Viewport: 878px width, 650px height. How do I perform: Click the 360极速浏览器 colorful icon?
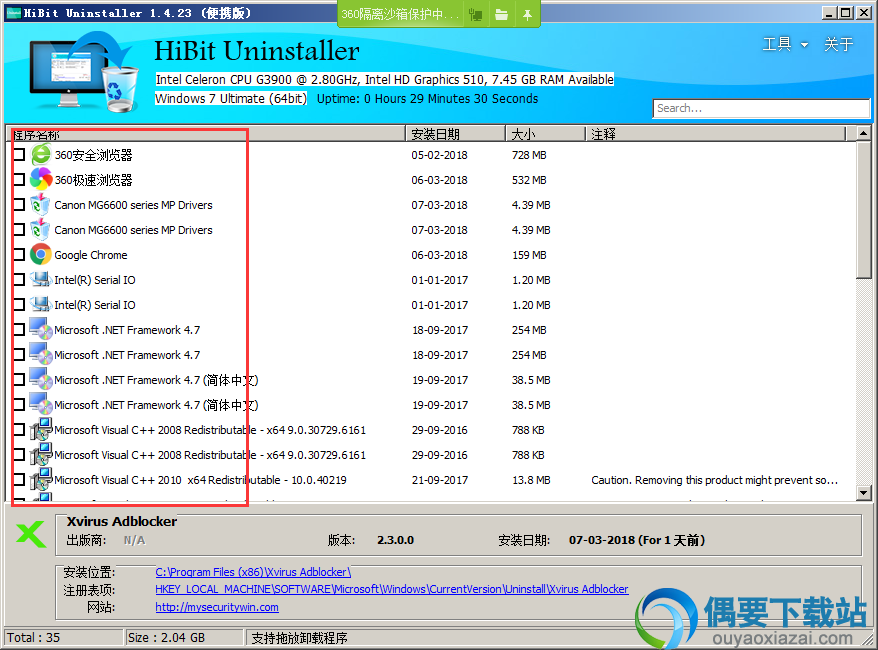(41, 180)
